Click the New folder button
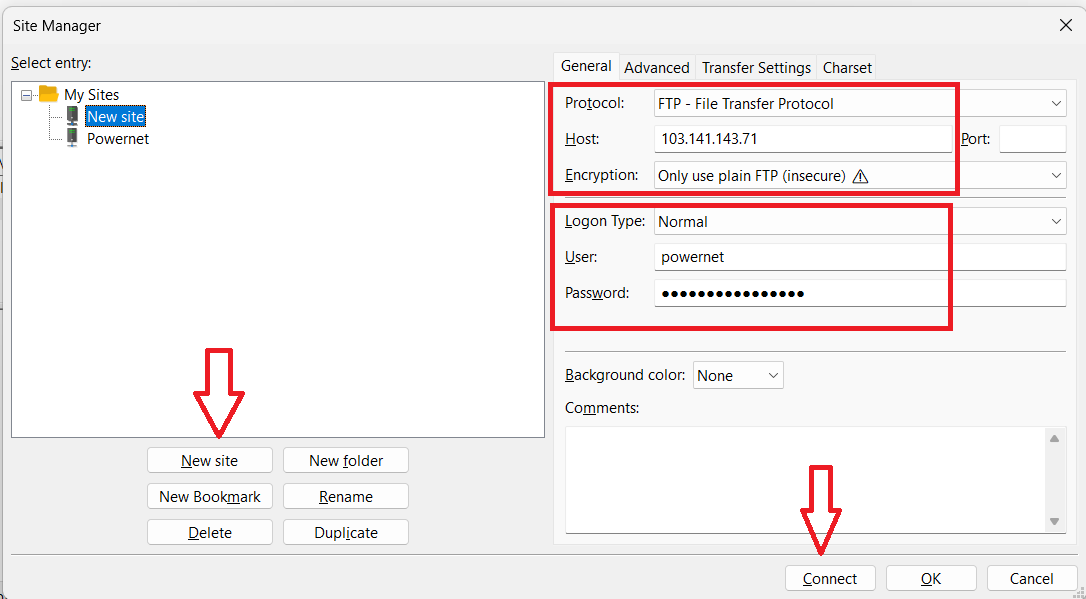 [346, 460]
